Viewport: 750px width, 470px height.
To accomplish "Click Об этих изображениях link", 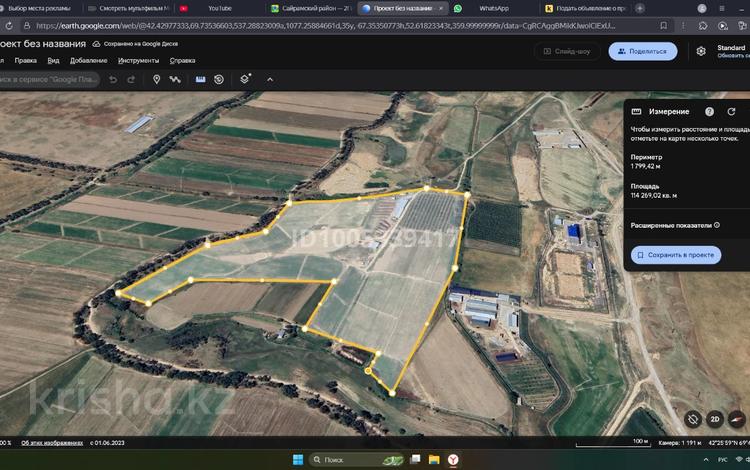I will coord(52,443).
